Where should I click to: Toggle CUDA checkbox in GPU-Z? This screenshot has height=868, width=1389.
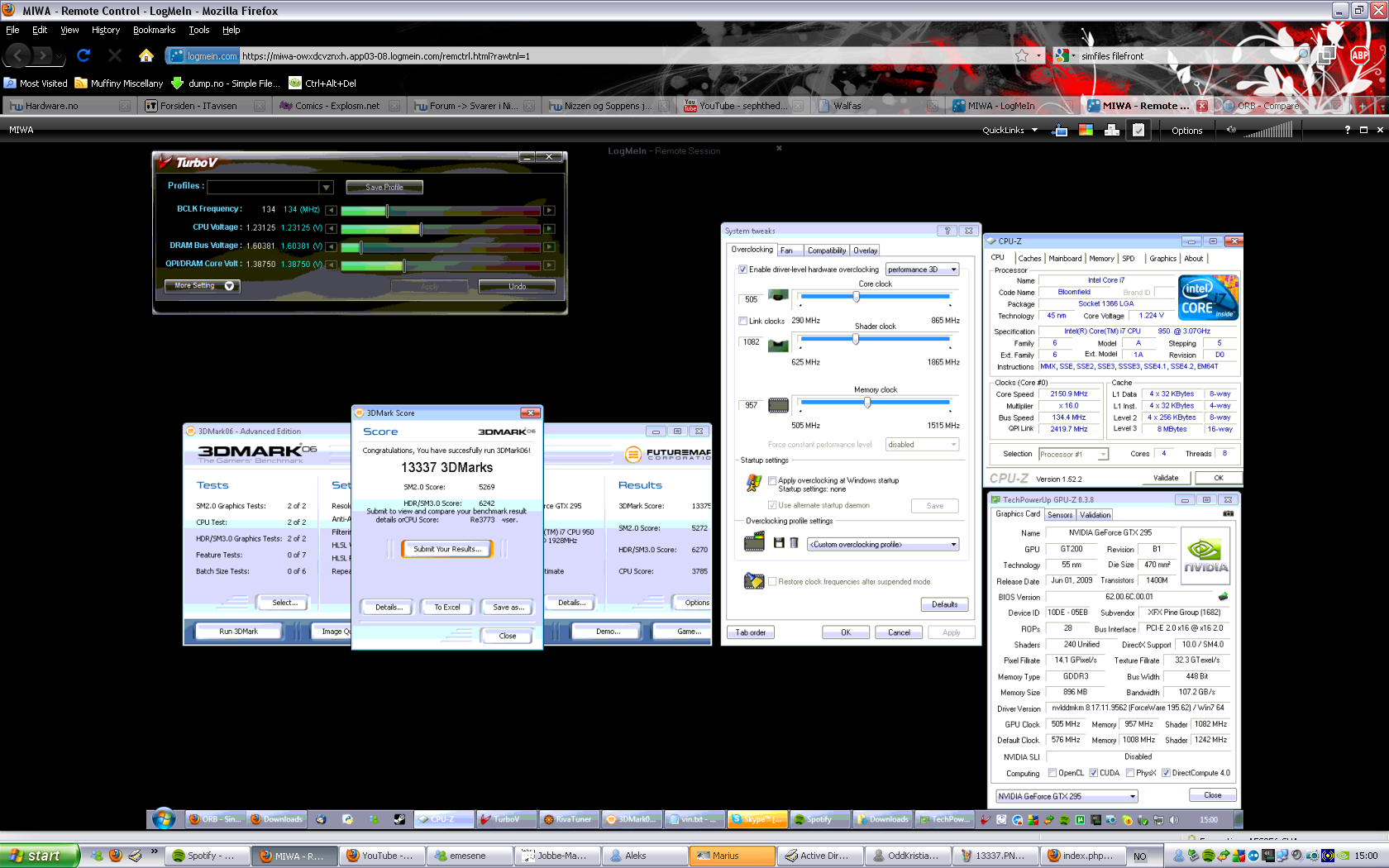(1093, 773)
